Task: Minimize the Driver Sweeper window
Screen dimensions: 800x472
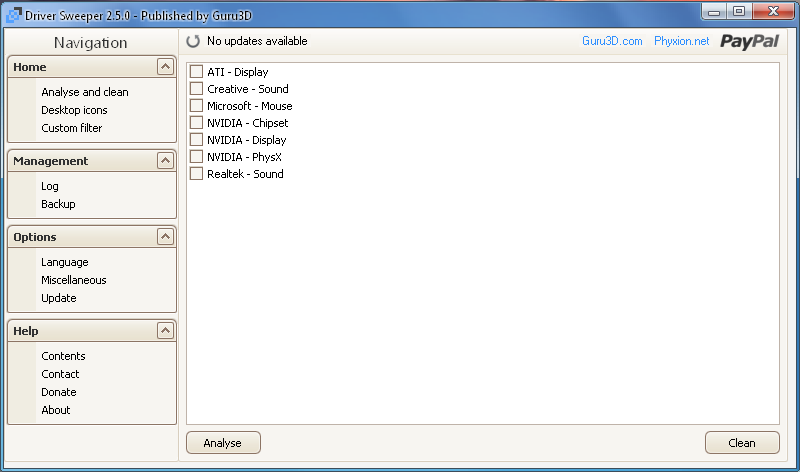Action: (714, 11)
